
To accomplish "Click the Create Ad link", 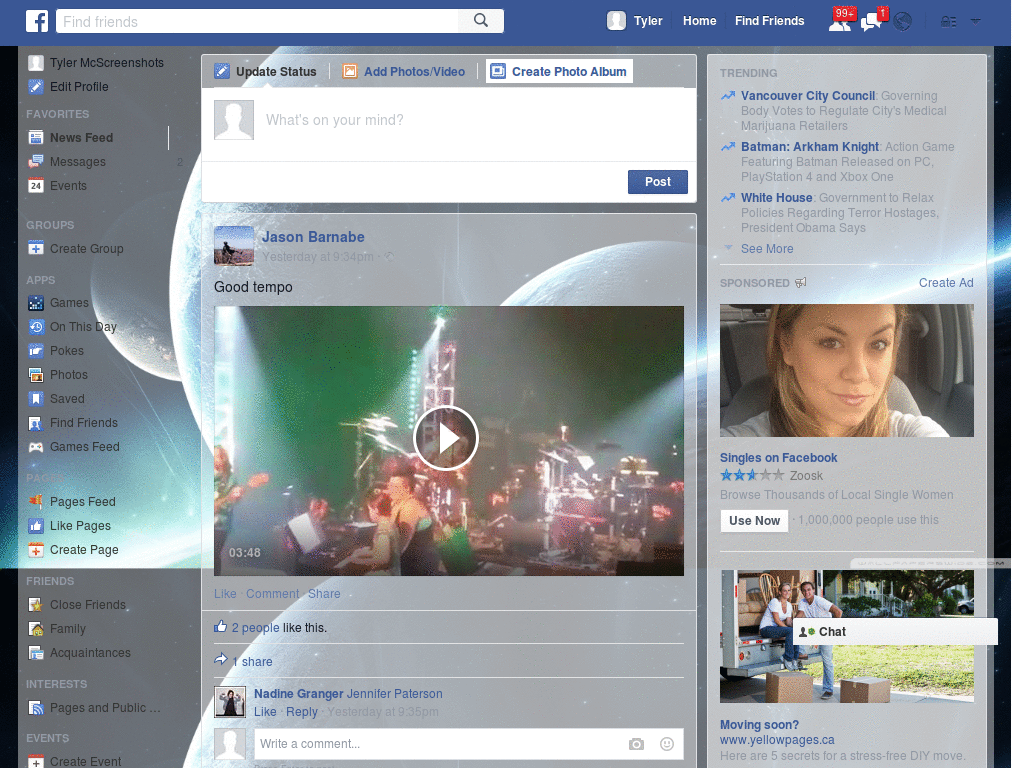I will click(946, 283).
